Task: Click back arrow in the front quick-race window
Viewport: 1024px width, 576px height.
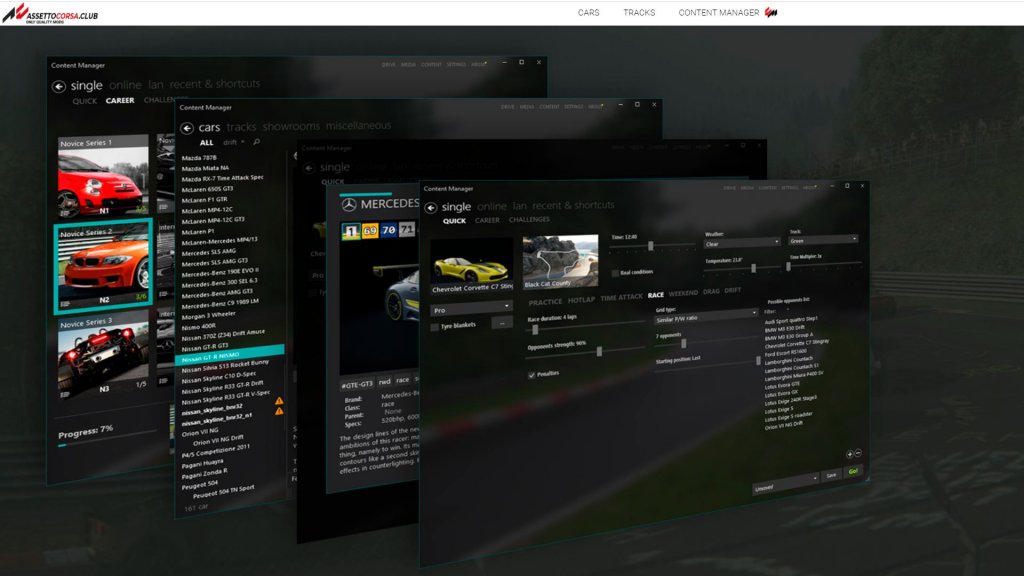Action: (x=430, y=208)
